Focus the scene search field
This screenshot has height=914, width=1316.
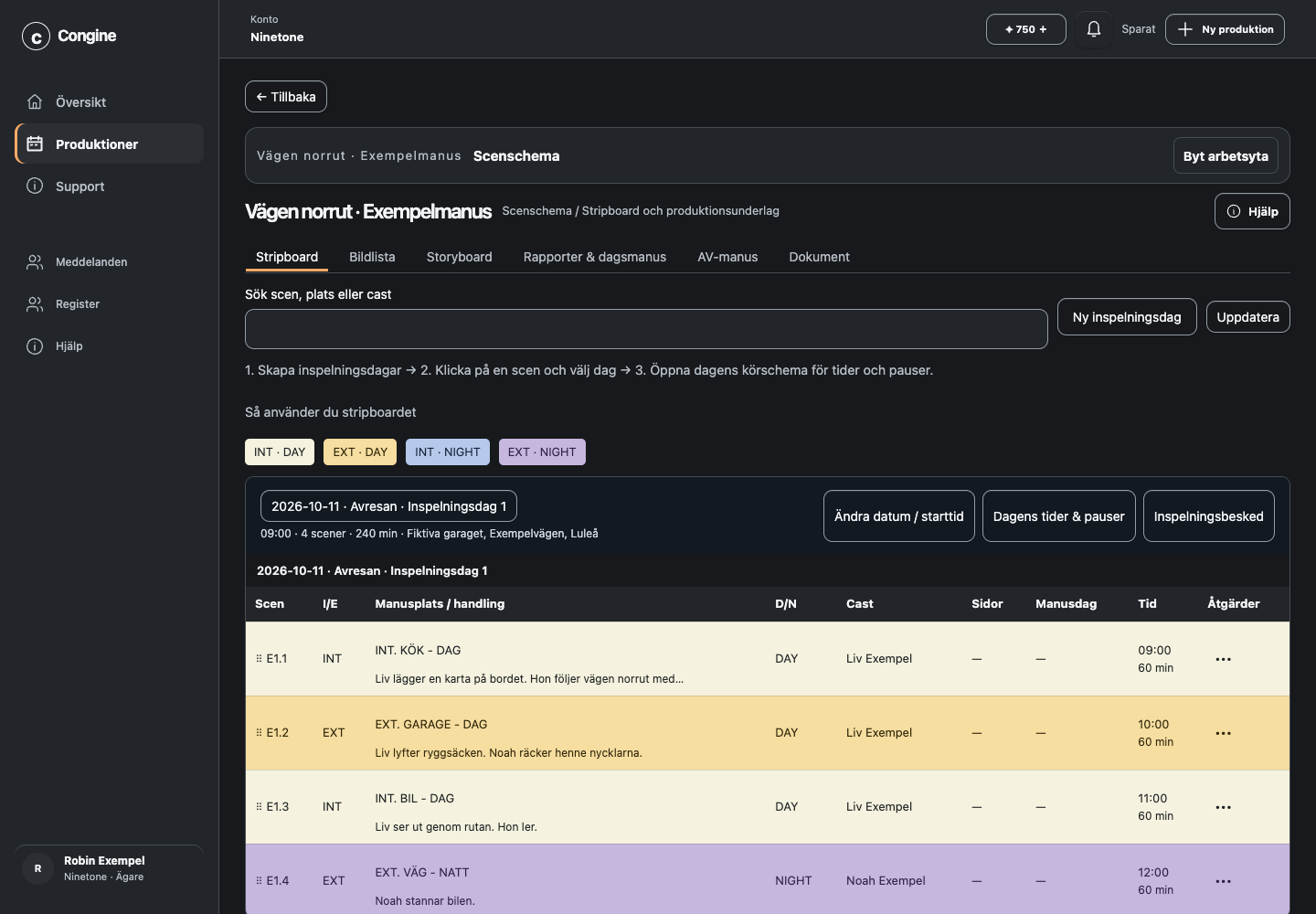tap(646, 329)
